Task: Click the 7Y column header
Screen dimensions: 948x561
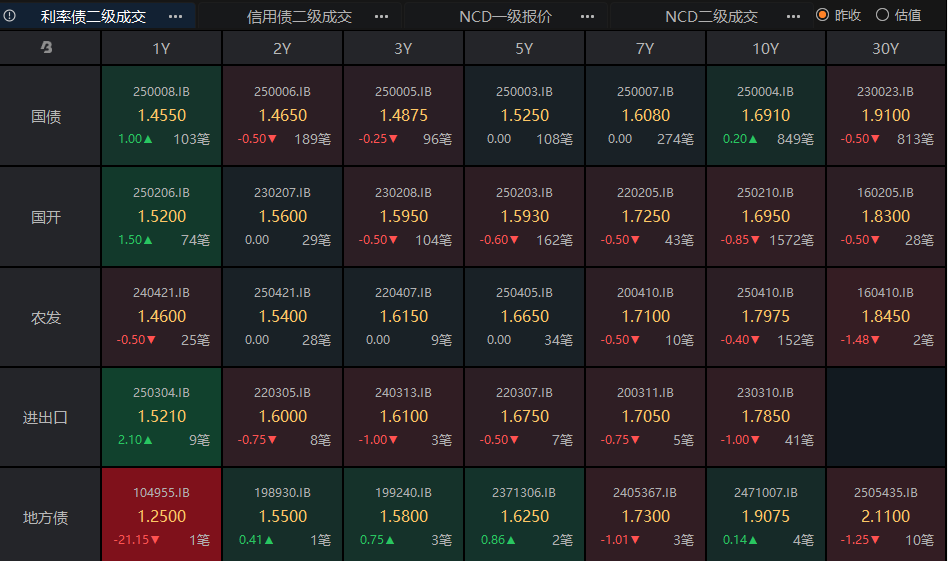Action: coord(645,48)
